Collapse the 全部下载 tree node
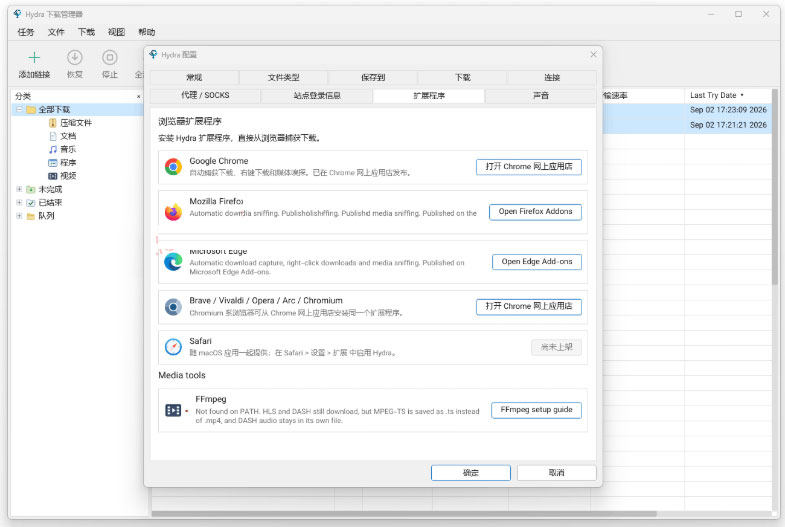Viewport: 785px width, 527px height. tap(19, 109)
